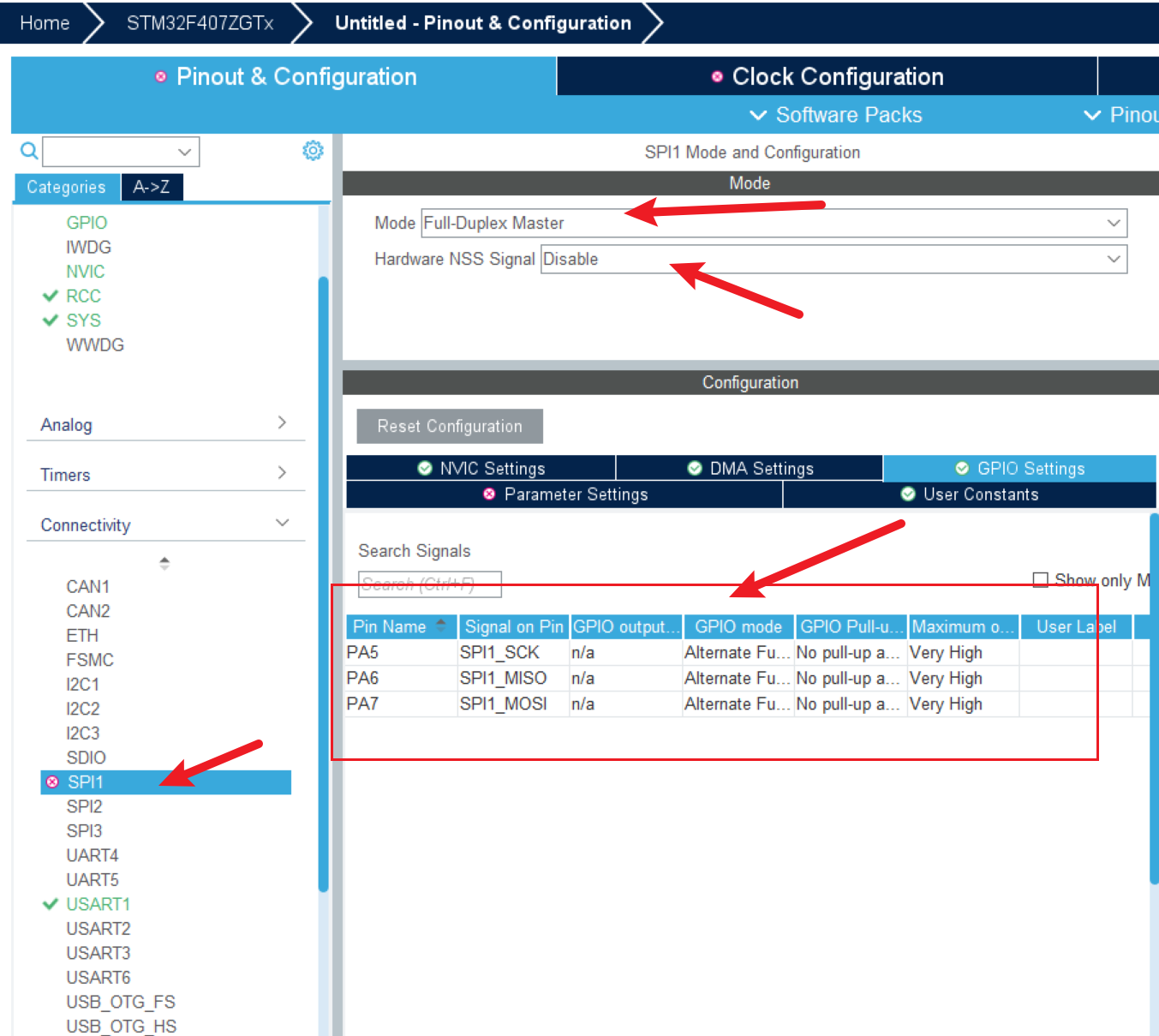Open the GPIO Settings tab

(x=1019, y=468)
